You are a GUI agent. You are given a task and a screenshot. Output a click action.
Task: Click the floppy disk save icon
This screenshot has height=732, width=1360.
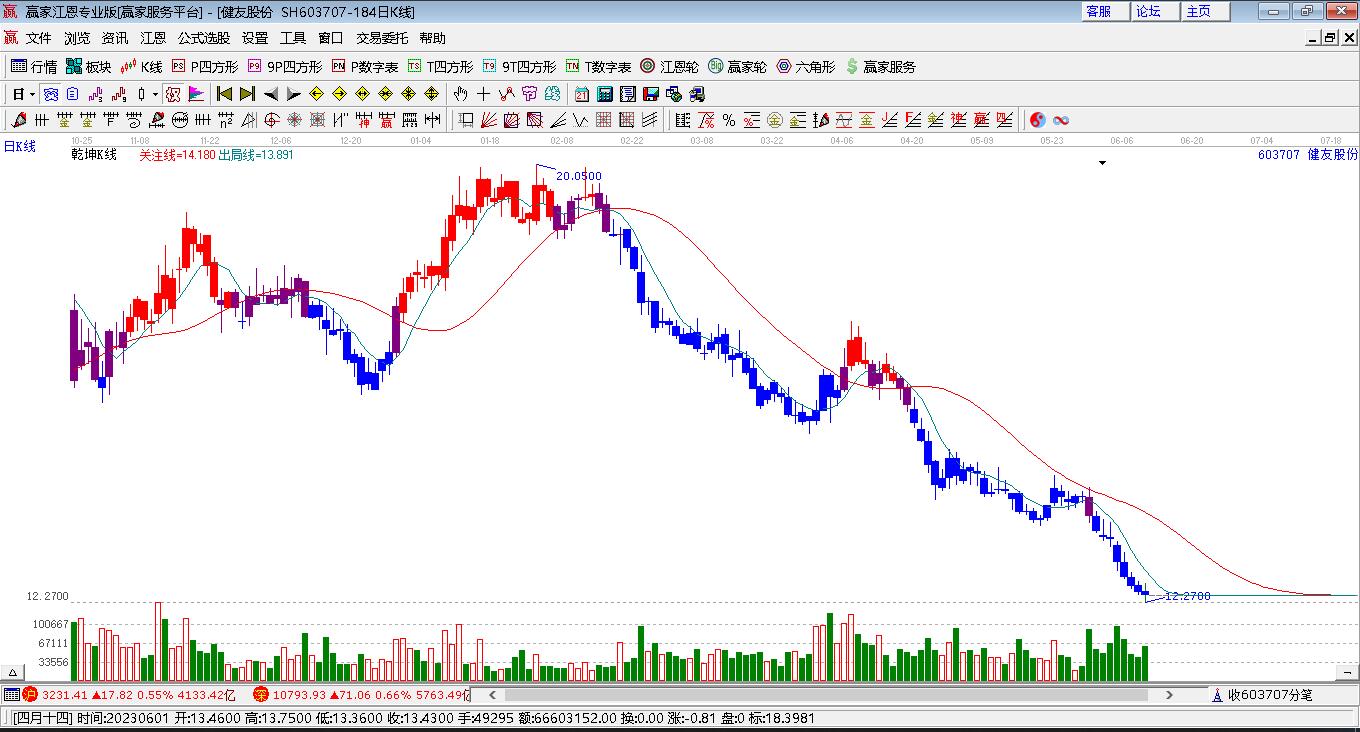point(651,94)
